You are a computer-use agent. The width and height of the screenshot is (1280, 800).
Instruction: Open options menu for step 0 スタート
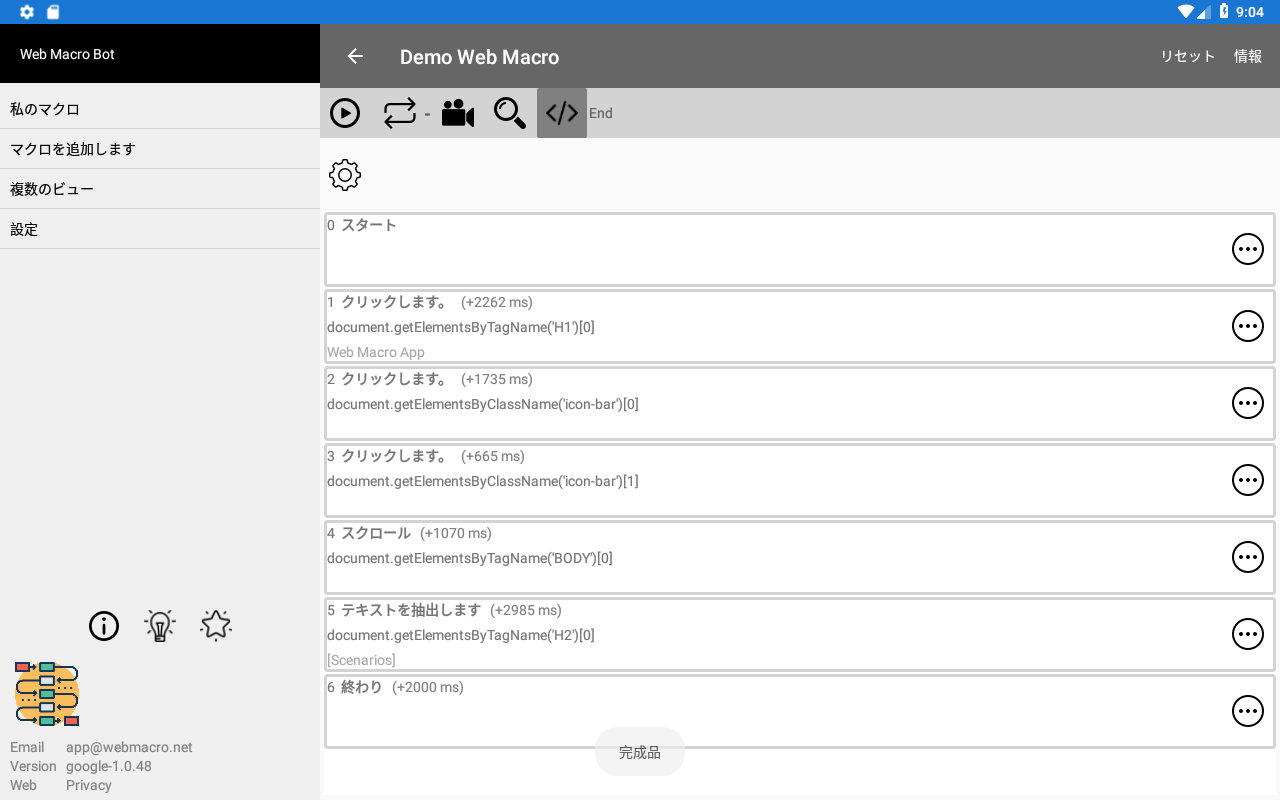1248,249
